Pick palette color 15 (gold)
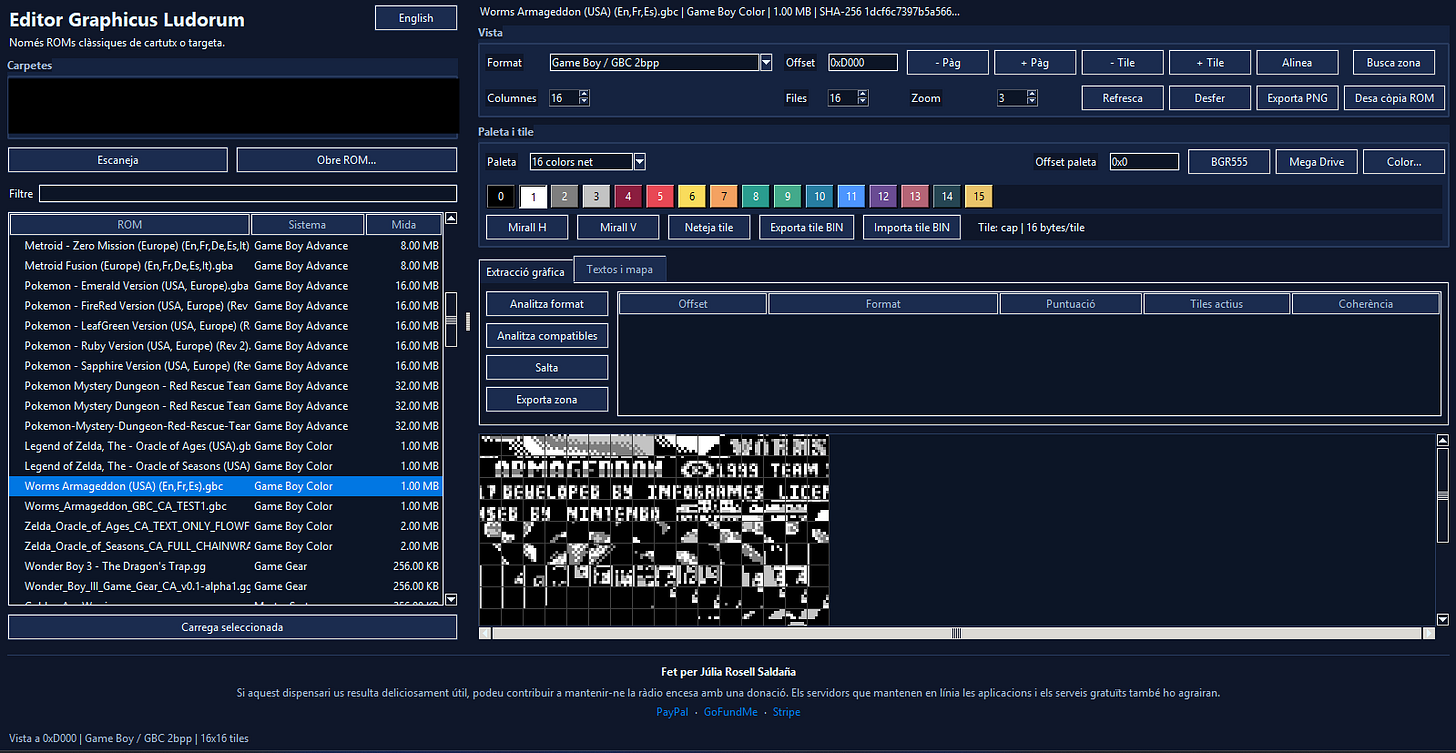 pyautogui.click(x=979, y=196)
